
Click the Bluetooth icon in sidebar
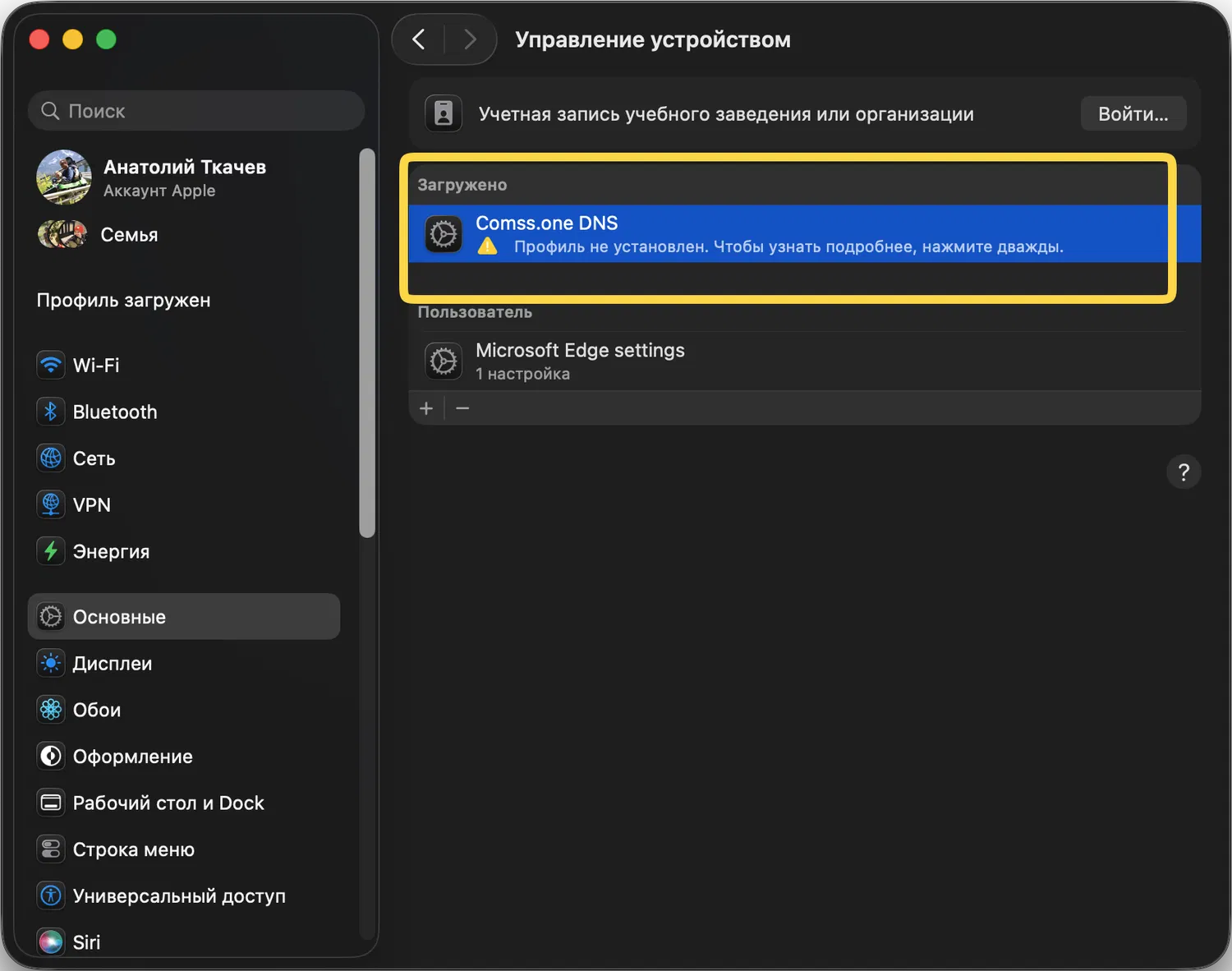[x=51, y=412]
